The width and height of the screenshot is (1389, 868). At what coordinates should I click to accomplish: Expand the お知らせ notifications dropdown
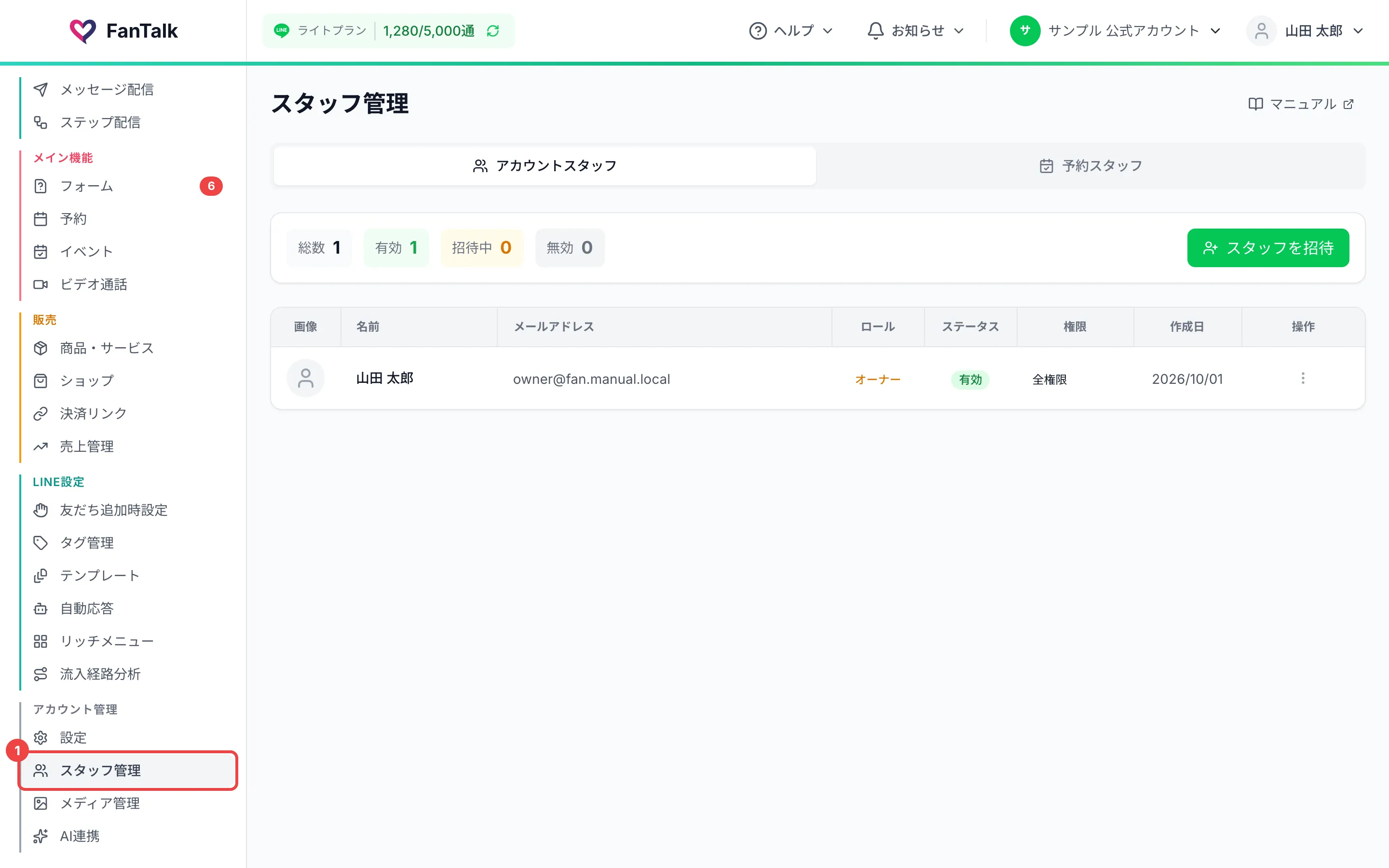pos(915,31)
